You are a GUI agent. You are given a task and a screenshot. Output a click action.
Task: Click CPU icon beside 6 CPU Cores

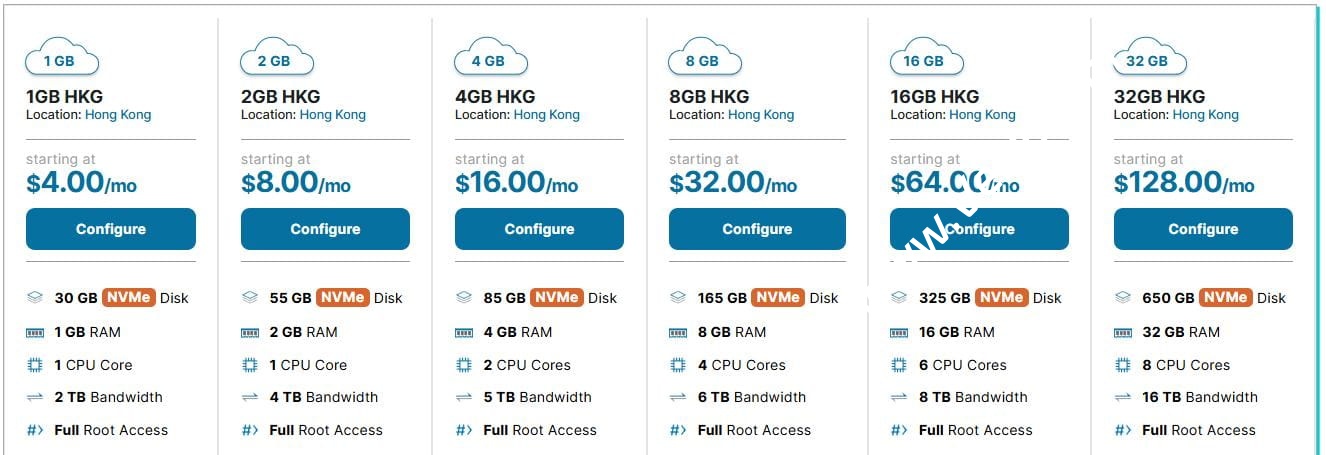pos(899,365)
